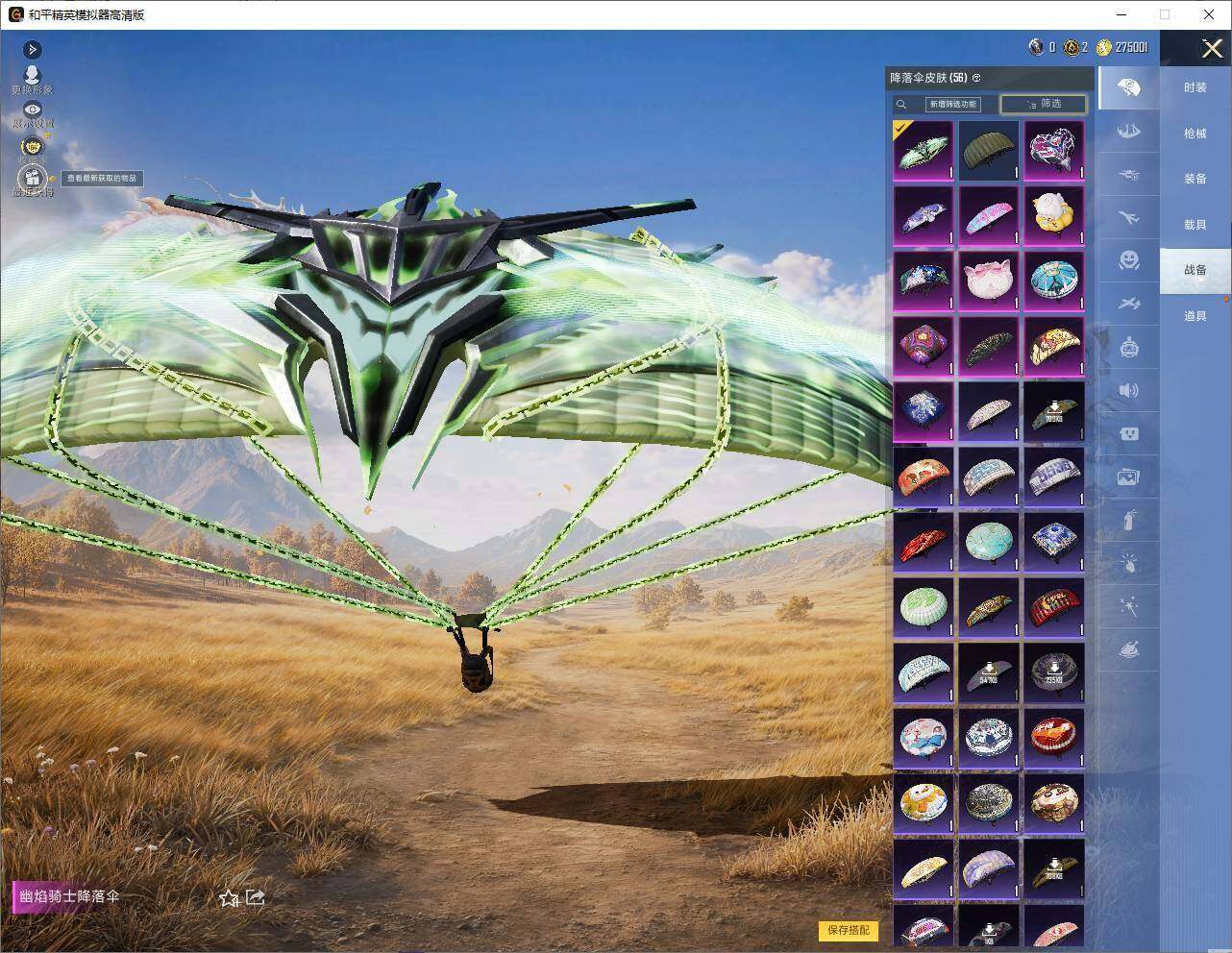Select the white-green striped round parachute
Screen dimensions: 1232x953
pyautogui.click(x=923, y=607)
